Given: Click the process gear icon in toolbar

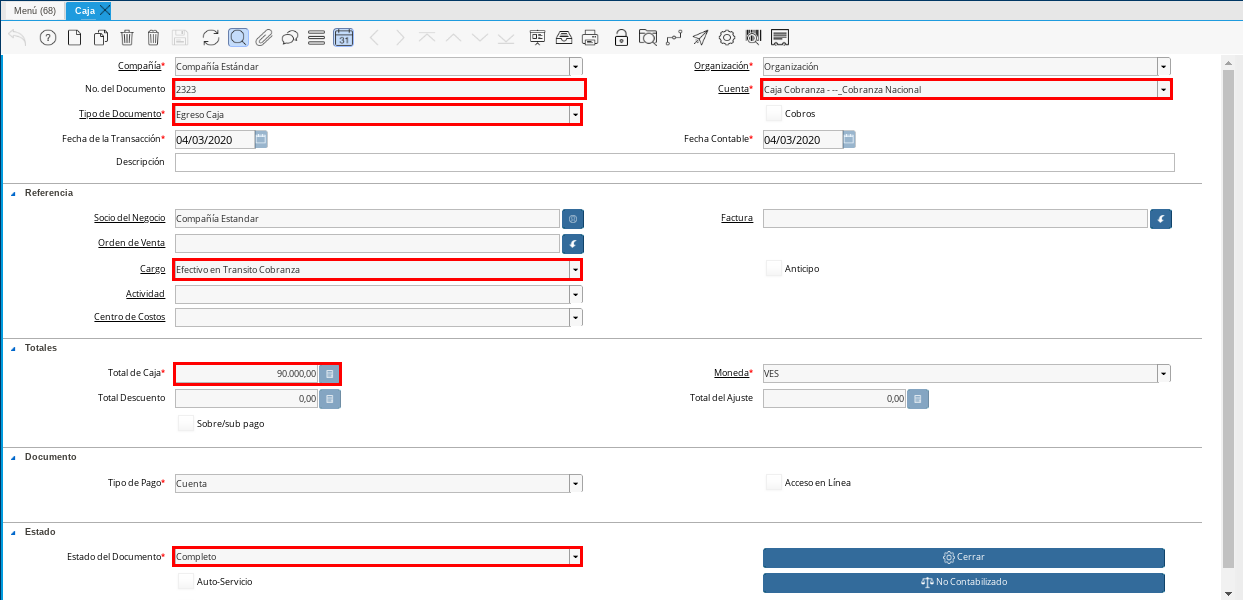Looking at the screenshot, I should tap(727, 38).
